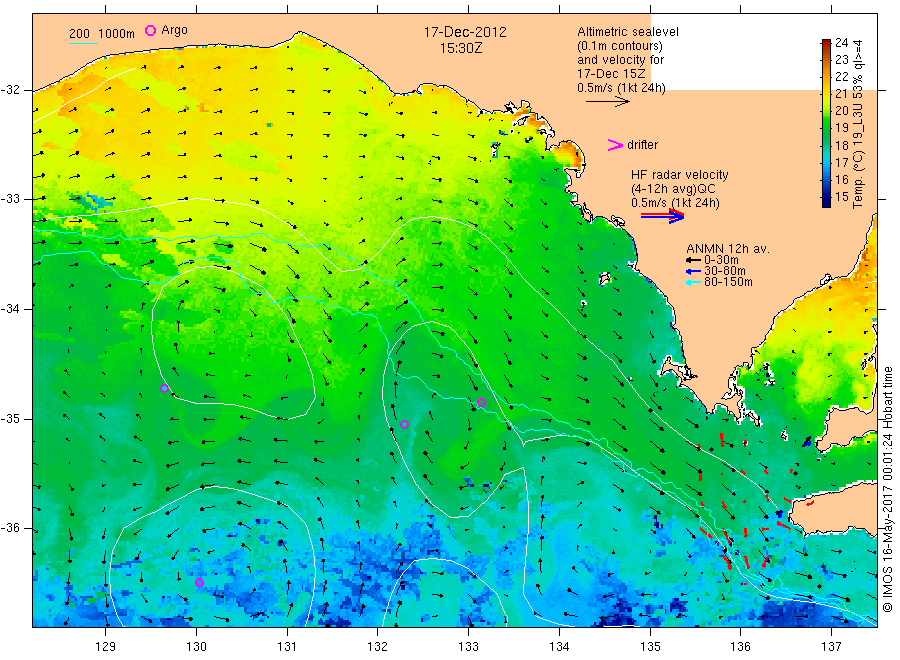The height and width of the screenshot is (660, 900).
Task: Click the cyan 80-150m ANMN arrow
Action: click(x=693, y=282)
